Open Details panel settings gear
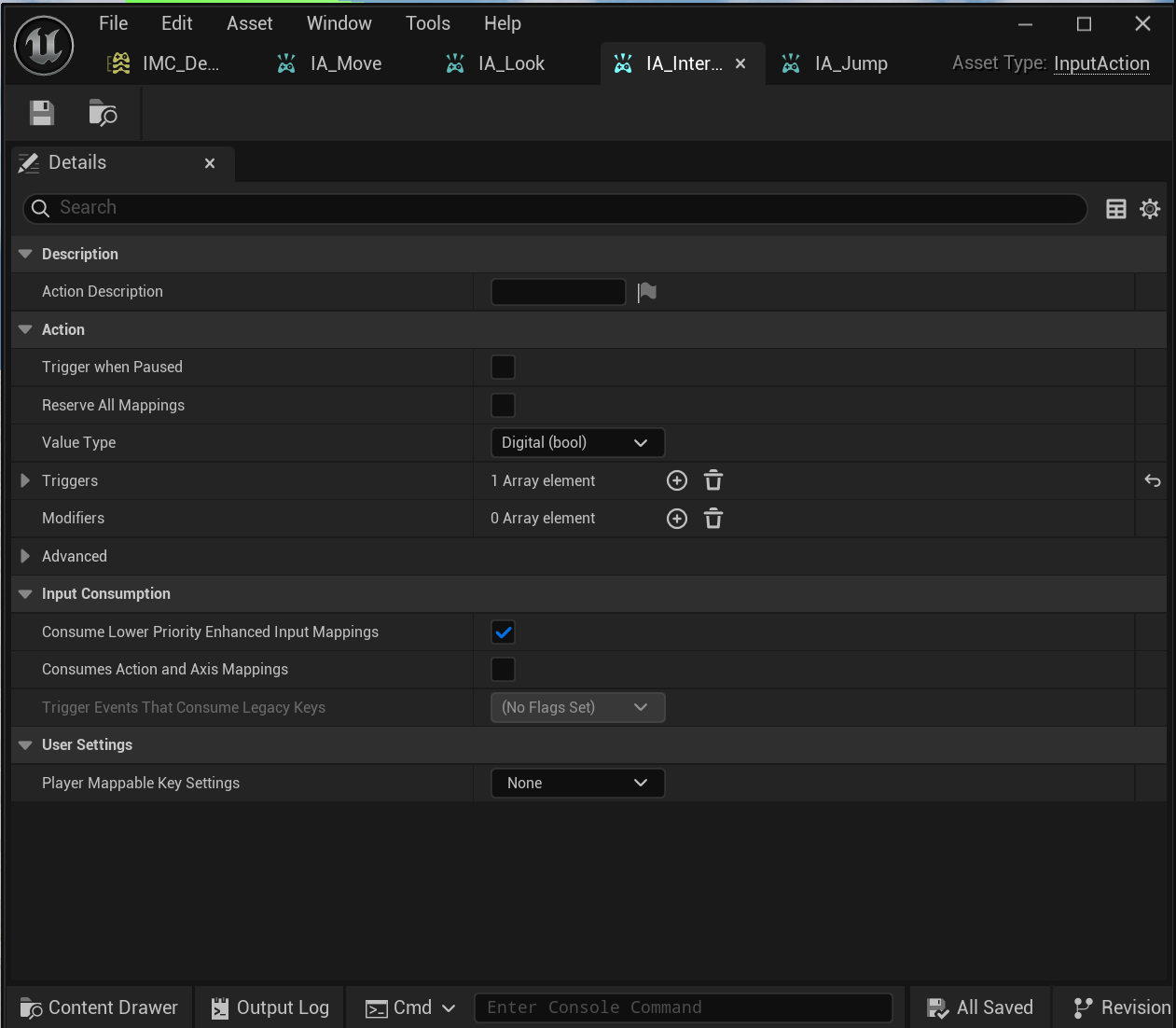Viewport: 1176px width, 1028px height. (1150, 209)
